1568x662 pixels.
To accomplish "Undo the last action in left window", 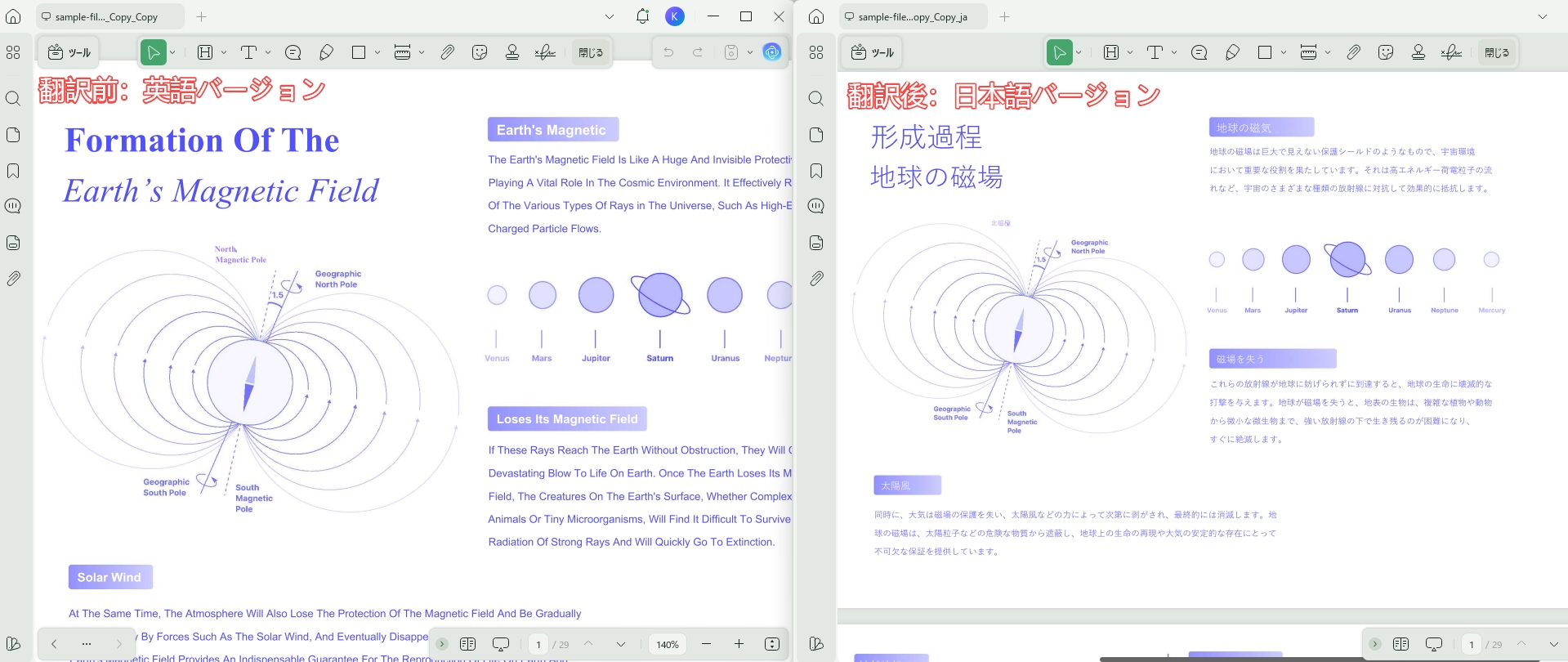I will point(668,52).
